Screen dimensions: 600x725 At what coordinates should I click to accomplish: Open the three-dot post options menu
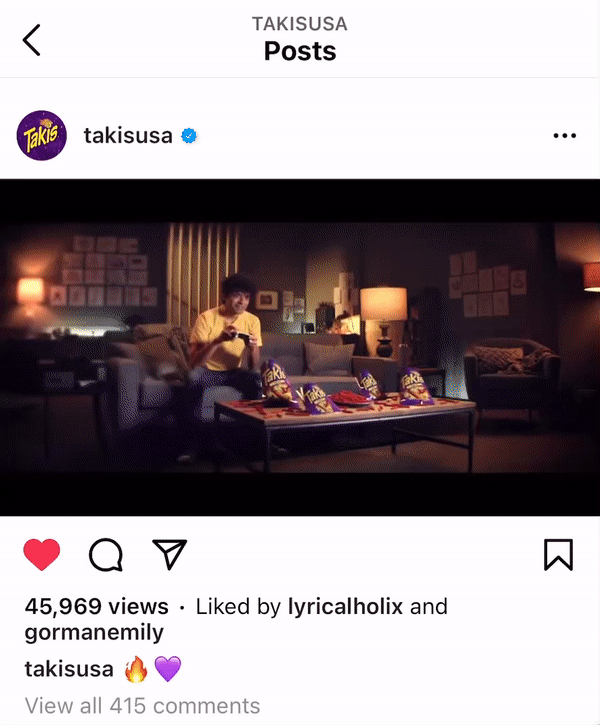564,135
